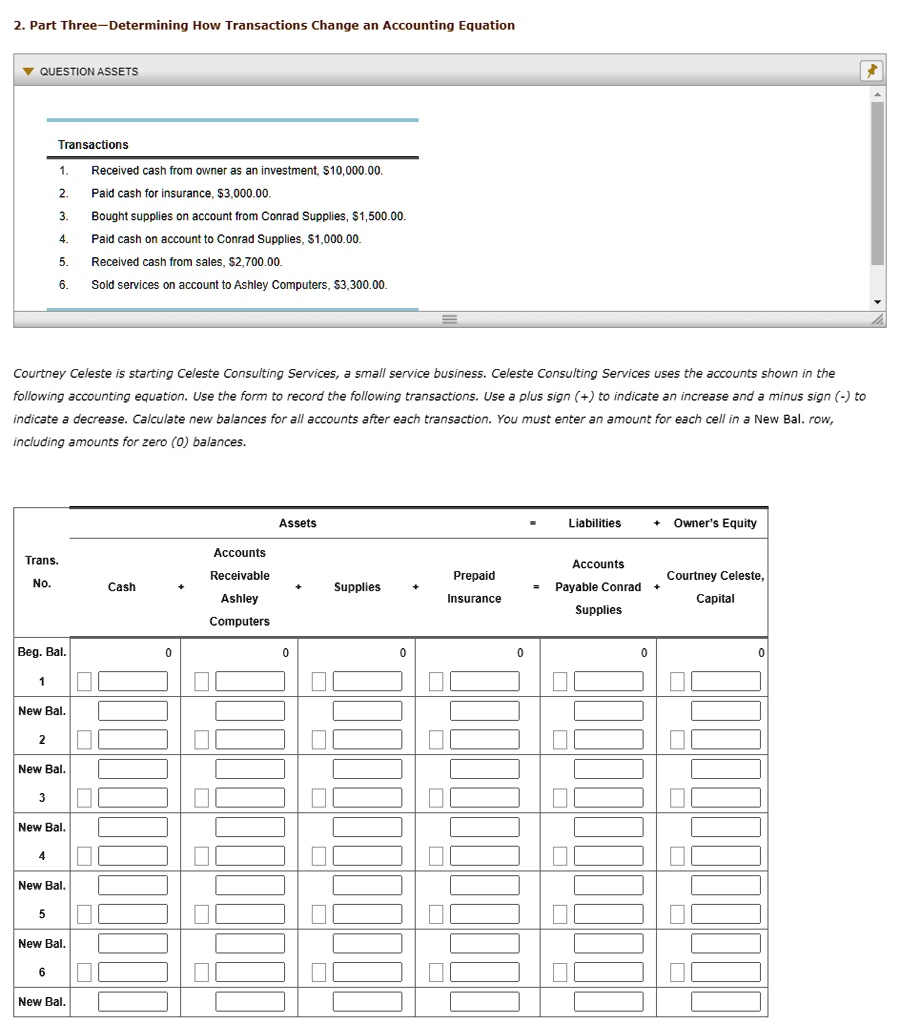Toggle the Cash sign box for transaction 4
This screenshot has height=1024, width=921.
point(85,856)
